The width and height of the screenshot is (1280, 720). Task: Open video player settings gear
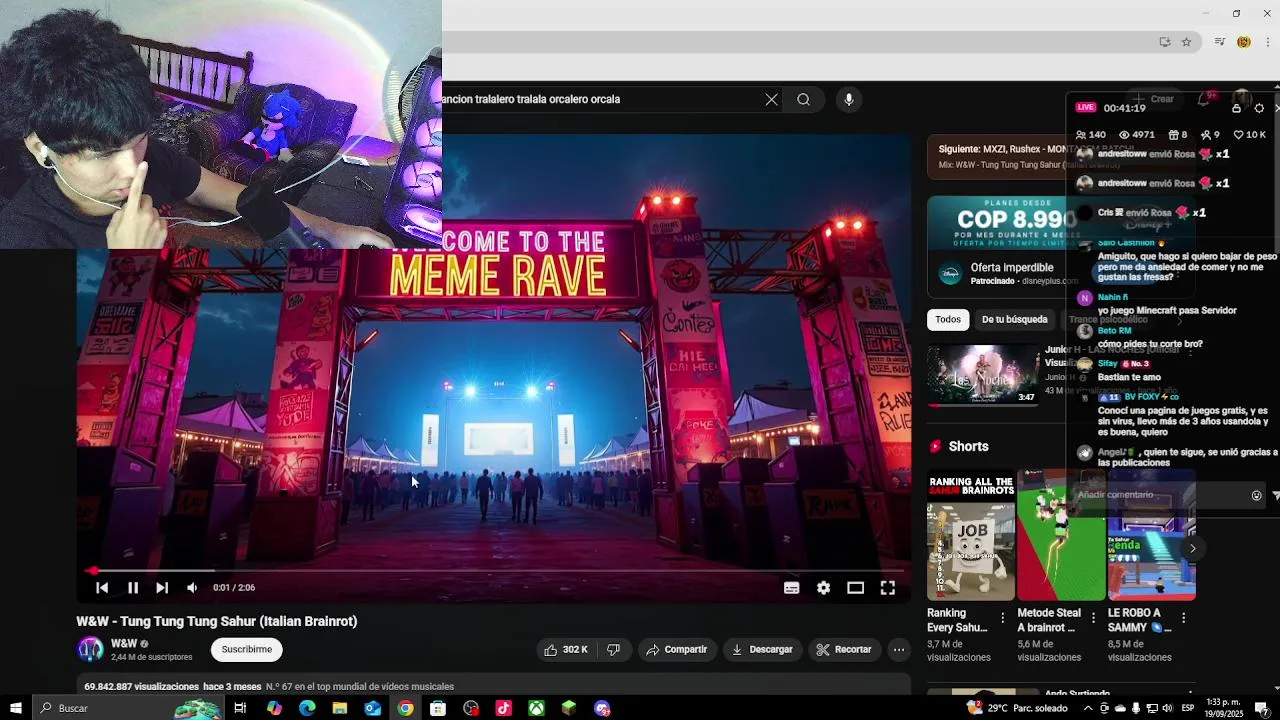click(x=823, y=588)
